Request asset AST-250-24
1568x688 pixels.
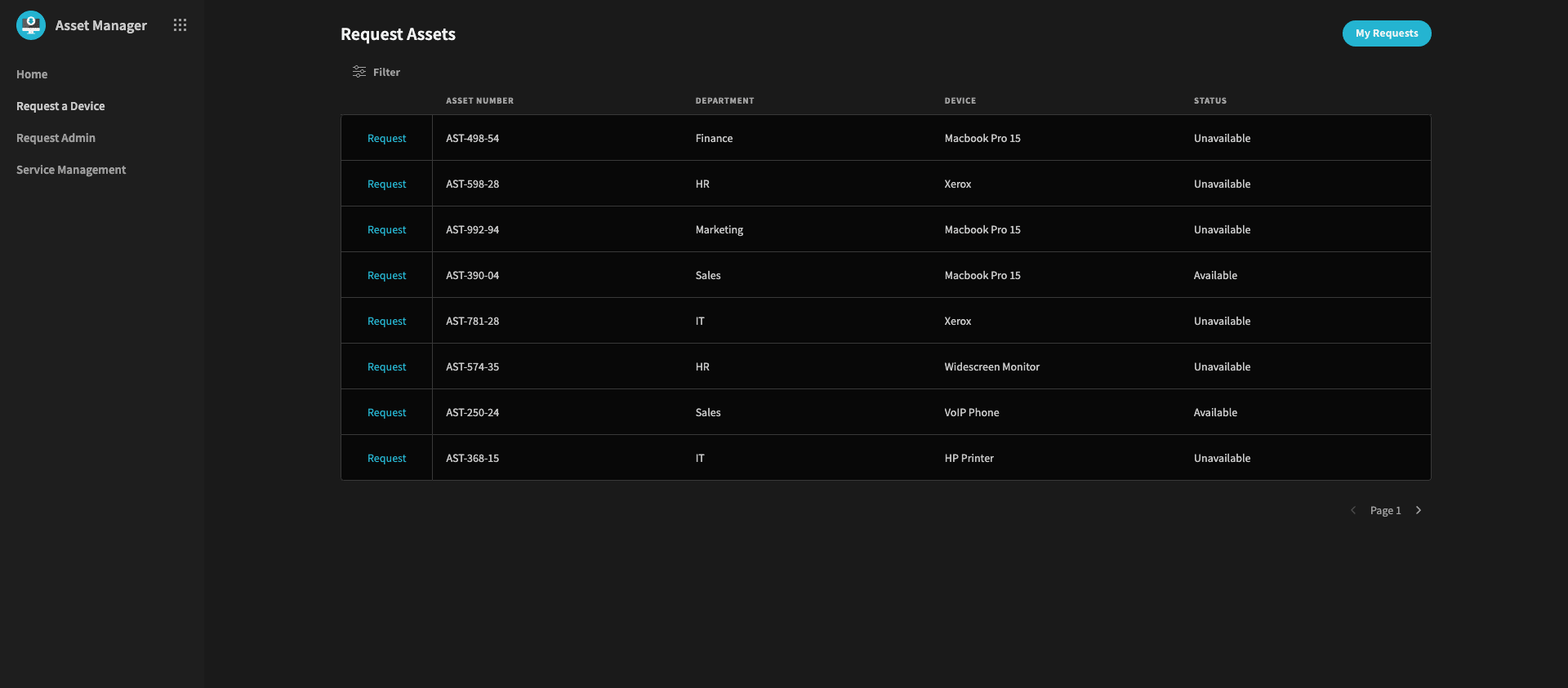pyautogui.click(x=386, y=412)
